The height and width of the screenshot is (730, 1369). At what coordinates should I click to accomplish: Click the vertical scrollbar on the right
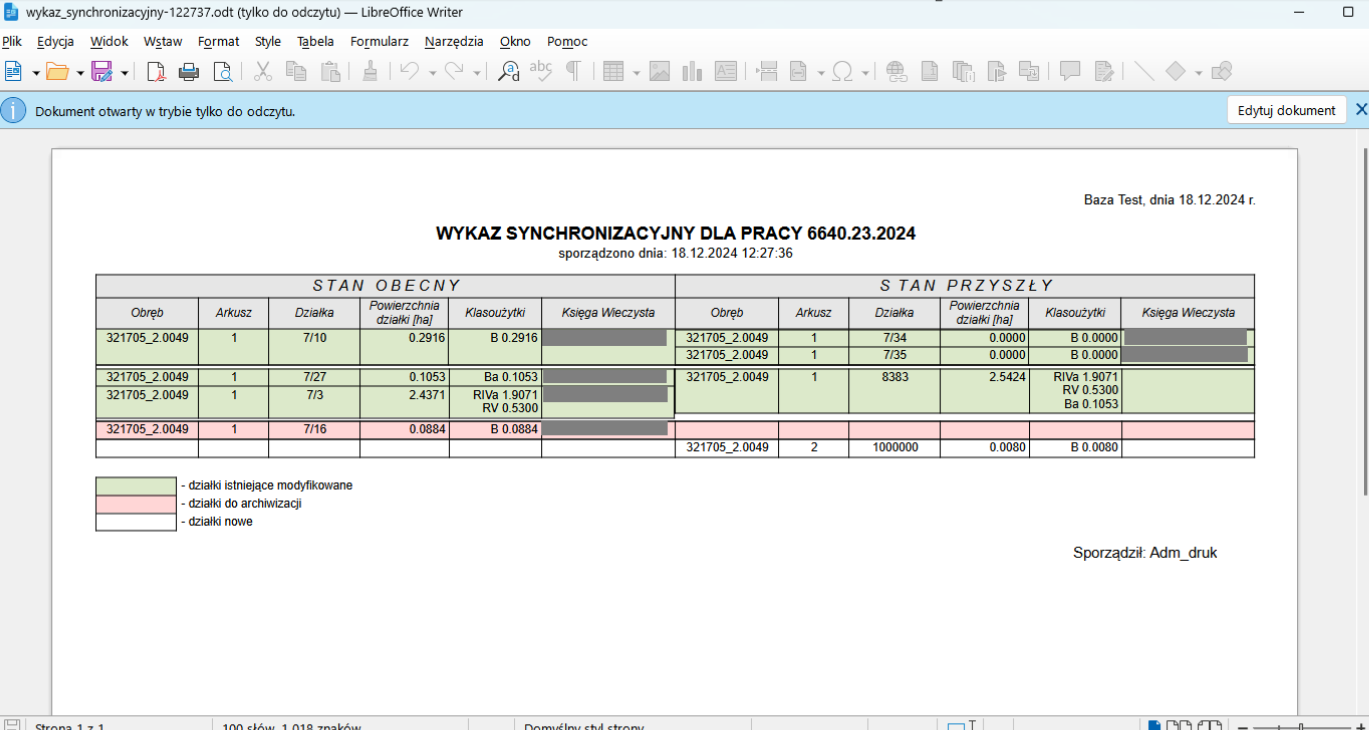(x=1365, y=320)
